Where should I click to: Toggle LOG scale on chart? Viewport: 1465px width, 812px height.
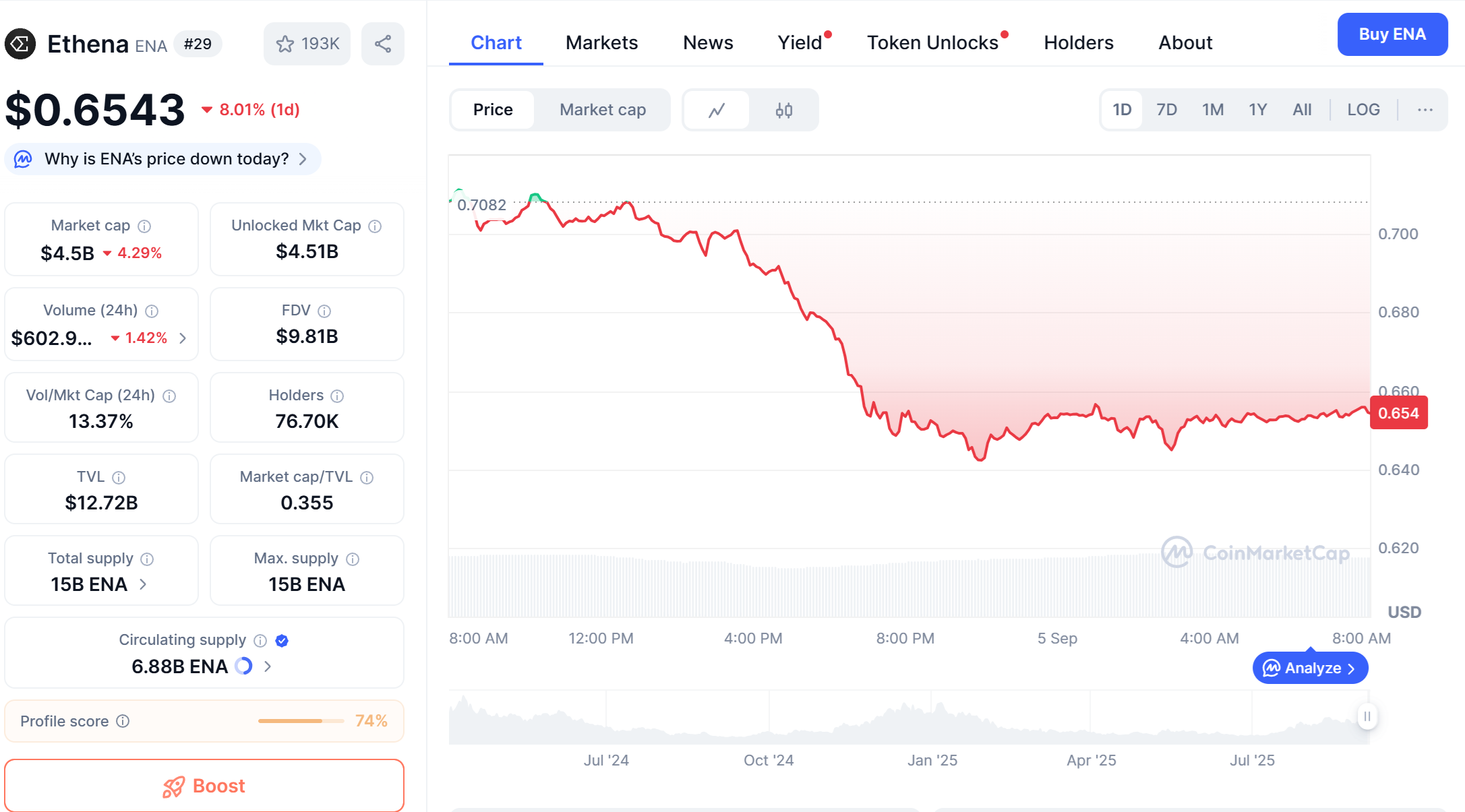pos(1363,110)
